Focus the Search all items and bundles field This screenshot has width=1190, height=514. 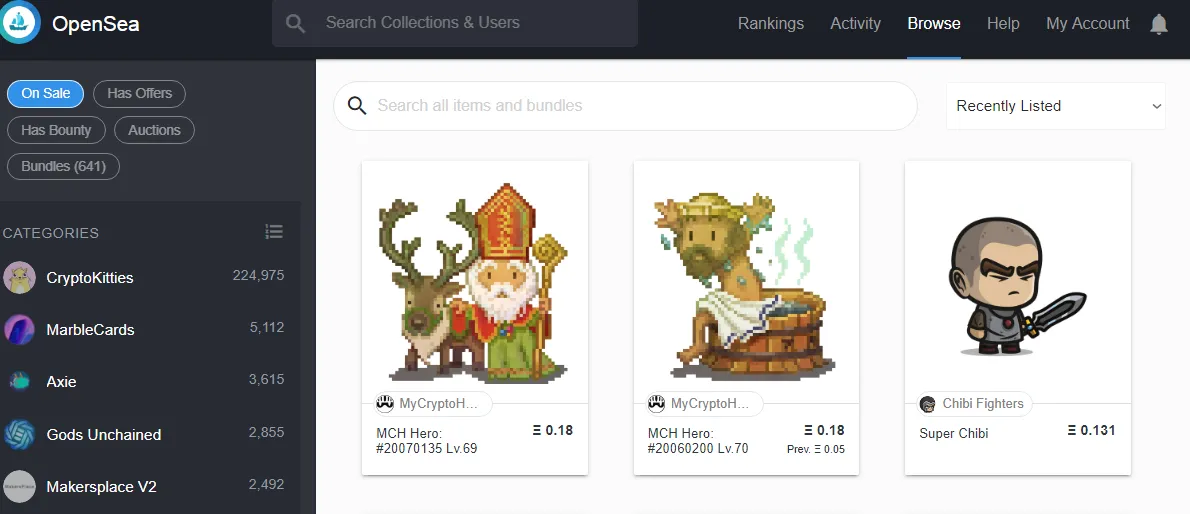(x=625, y=106)
